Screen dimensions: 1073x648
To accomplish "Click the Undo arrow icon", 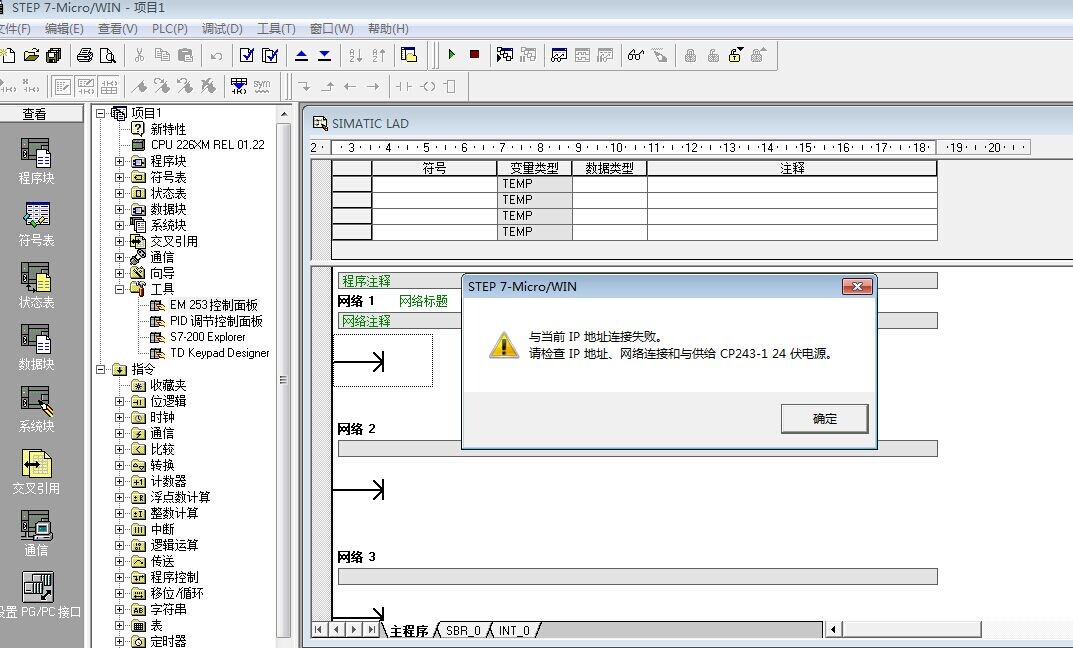I will click(x=216, y=56).
